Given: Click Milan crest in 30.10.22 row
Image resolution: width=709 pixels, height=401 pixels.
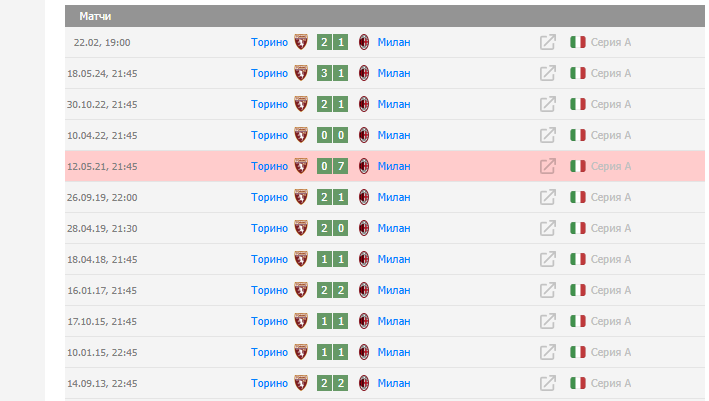Looking at the screenshot, I should point(365,104).
